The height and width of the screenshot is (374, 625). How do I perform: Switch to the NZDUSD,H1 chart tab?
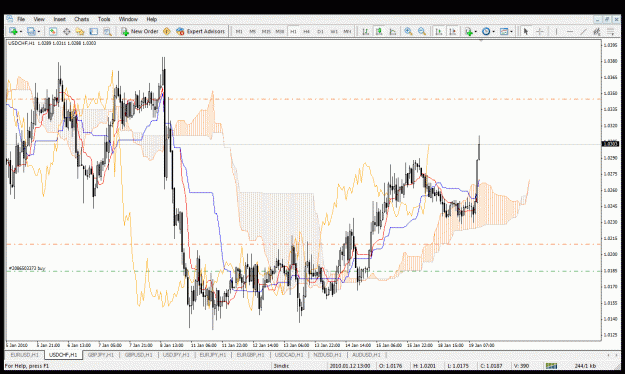coord(327,355)
